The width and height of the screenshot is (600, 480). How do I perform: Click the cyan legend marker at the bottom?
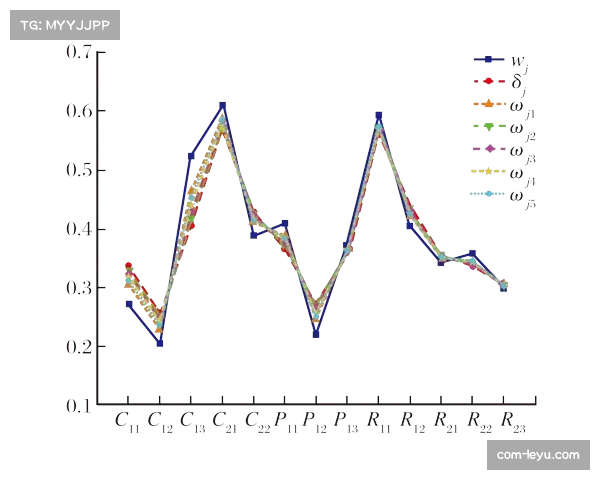tap(488, 193)
